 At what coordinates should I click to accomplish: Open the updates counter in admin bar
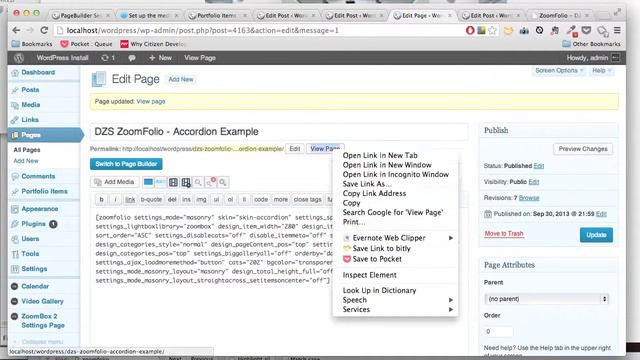pyautogui.click(x=108, y=58)
